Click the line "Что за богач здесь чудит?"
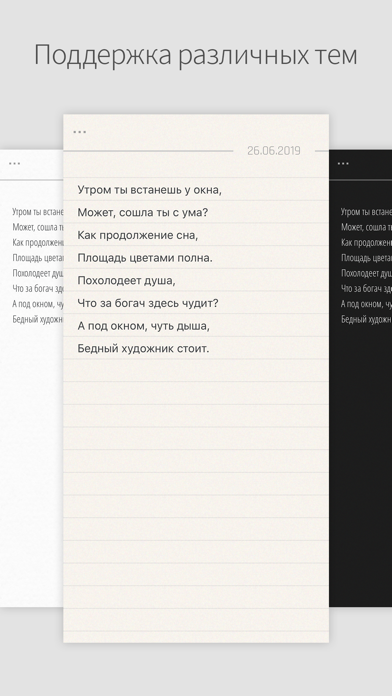The width and height of the screenshot is (392, 696). [x=148, y=303]
